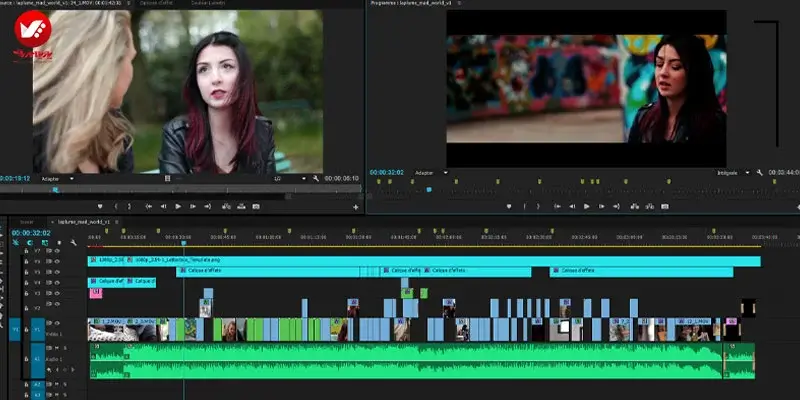Mark Out point in Program monitor

538,206
